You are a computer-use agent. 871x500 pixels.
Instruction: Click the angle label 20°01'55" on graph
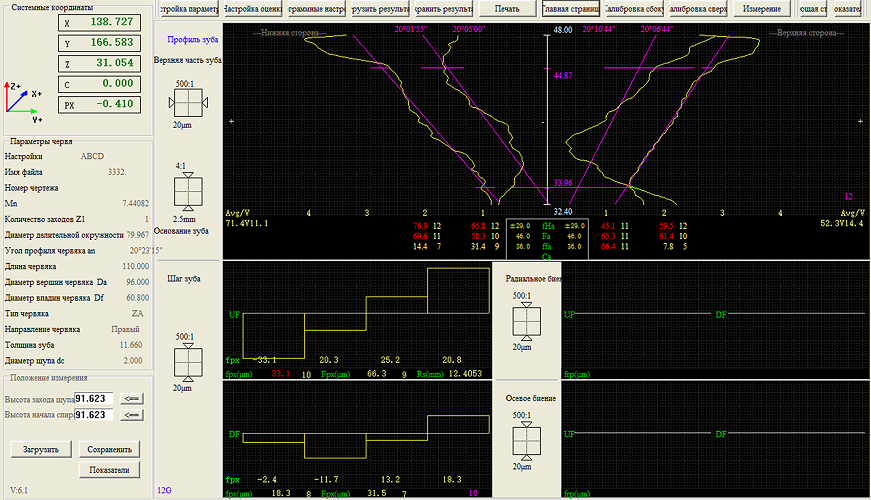[x=411, y=29]
